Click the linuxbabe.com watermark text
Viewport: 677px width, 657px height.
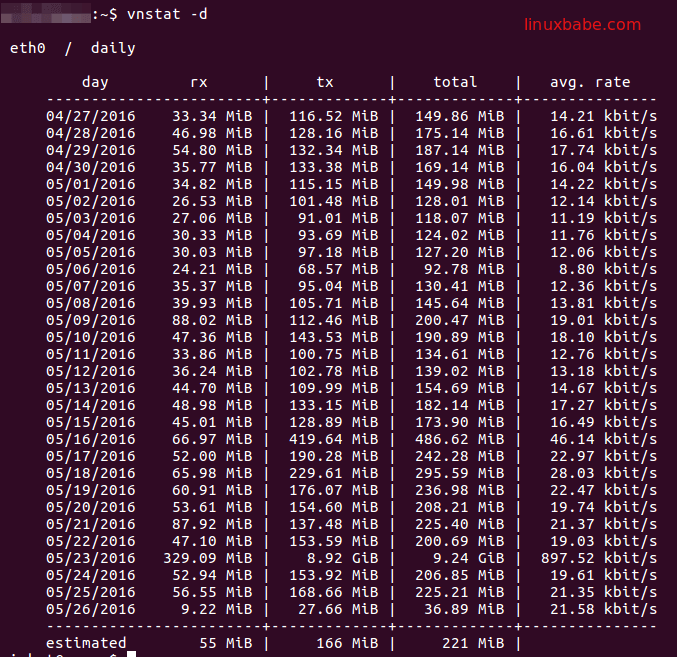click(x=582, y=24)
